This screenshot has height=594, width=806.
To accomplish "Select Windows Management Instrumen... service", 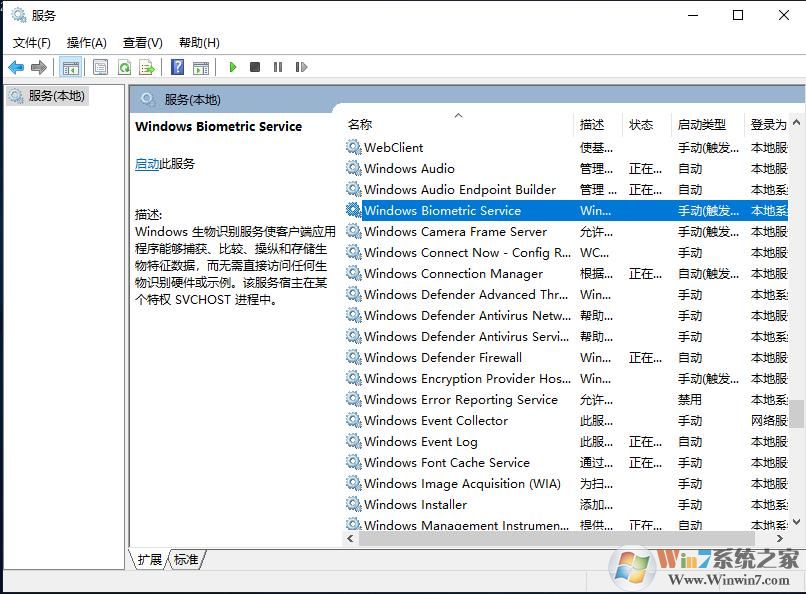I will pyautogui.click(x=466, y=525).
